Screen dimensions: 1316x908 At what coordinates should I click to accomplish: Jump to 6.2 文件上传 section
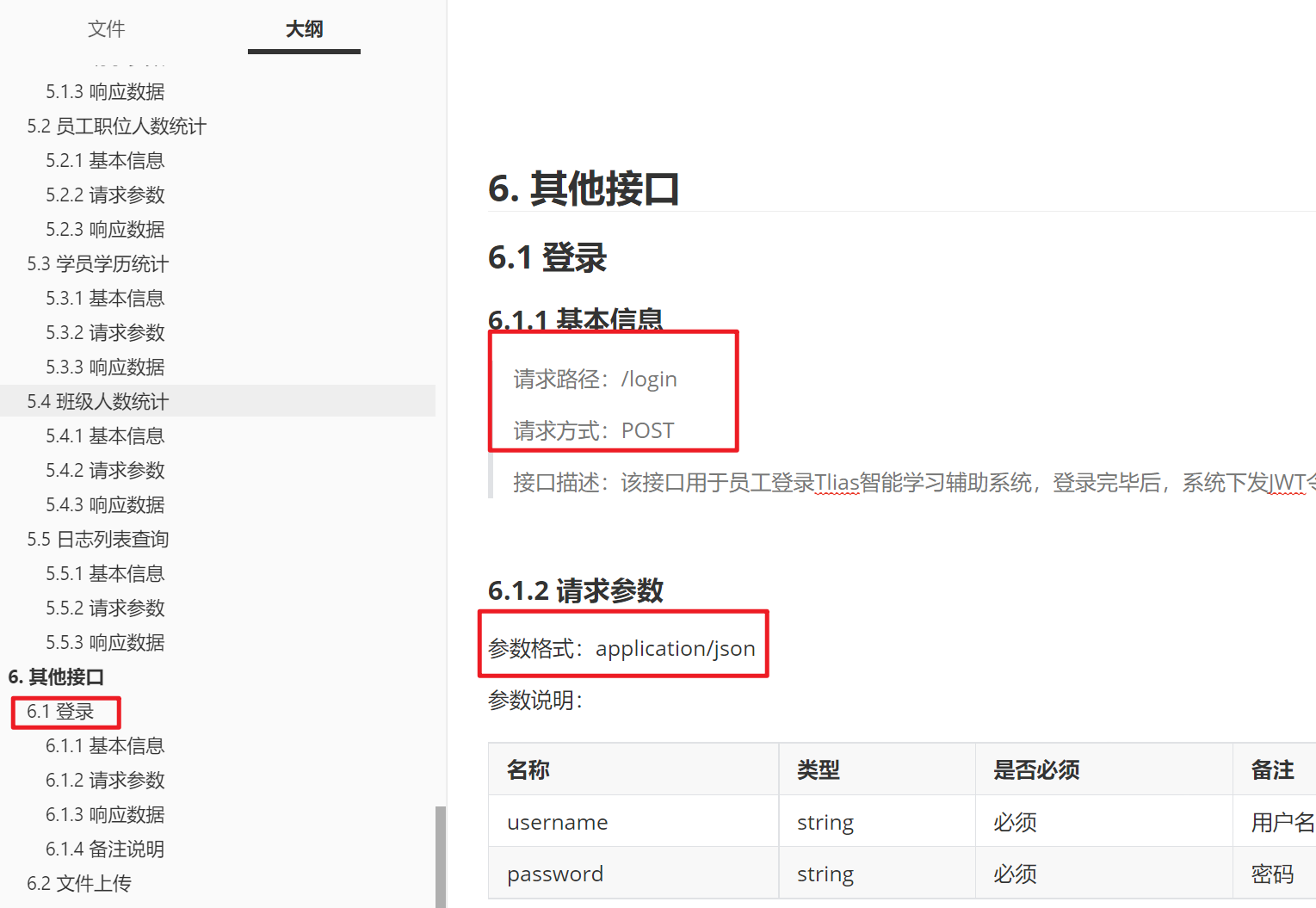click(x=79, y=884)
